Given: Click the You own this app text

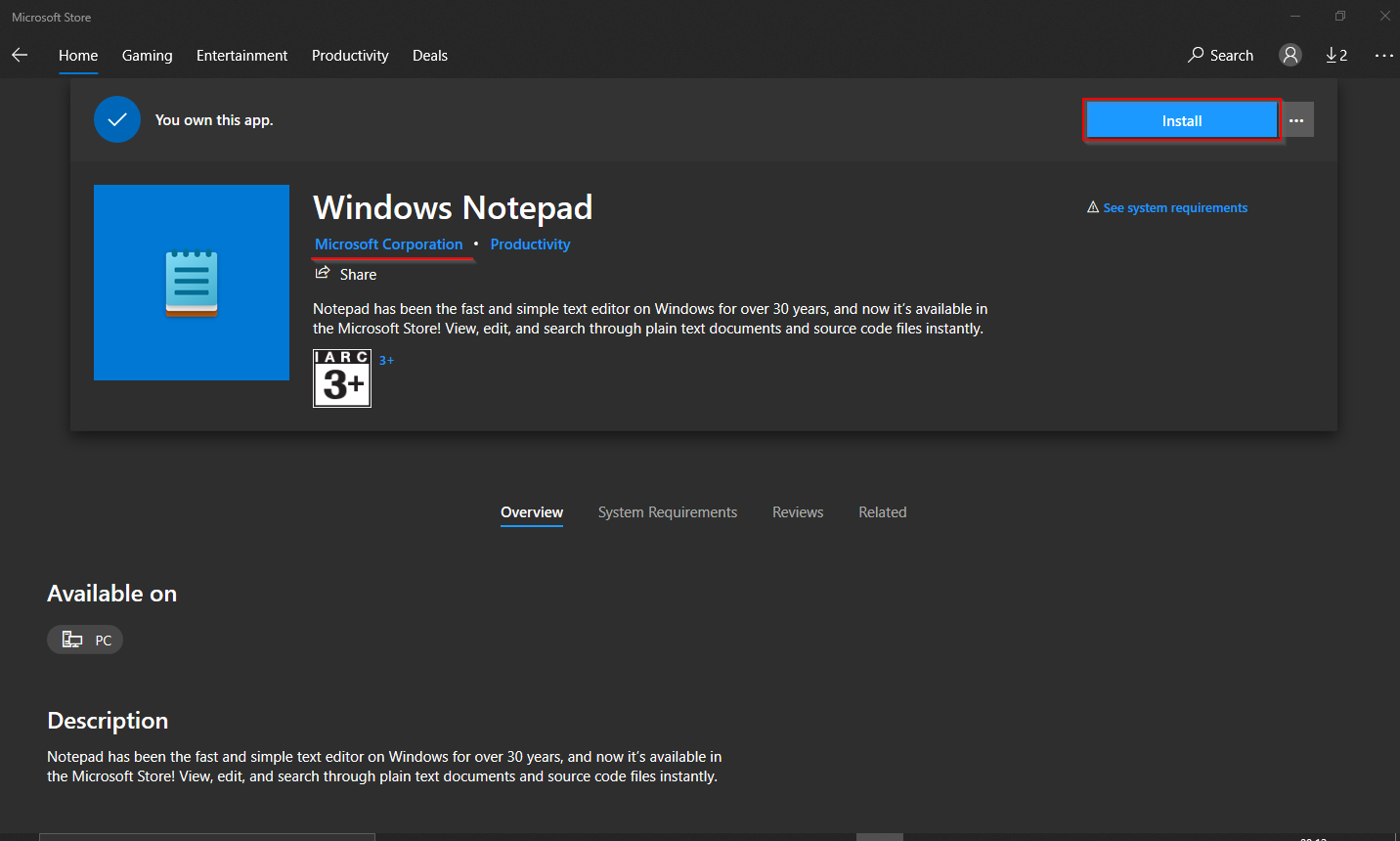Looking at the screenshot, I should [x=214, y=120].
